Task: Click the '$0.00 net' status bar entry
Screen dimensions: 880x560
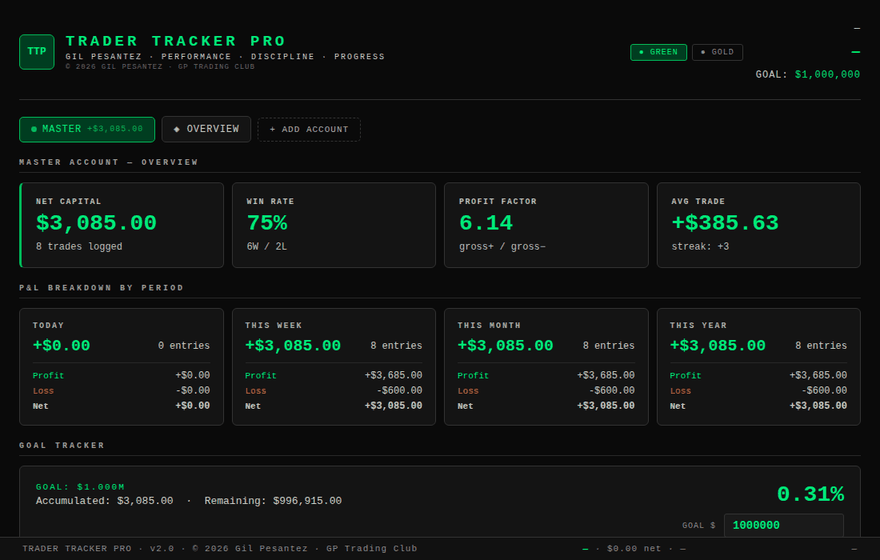Action: pyautogui.click(x=634, y=549)
